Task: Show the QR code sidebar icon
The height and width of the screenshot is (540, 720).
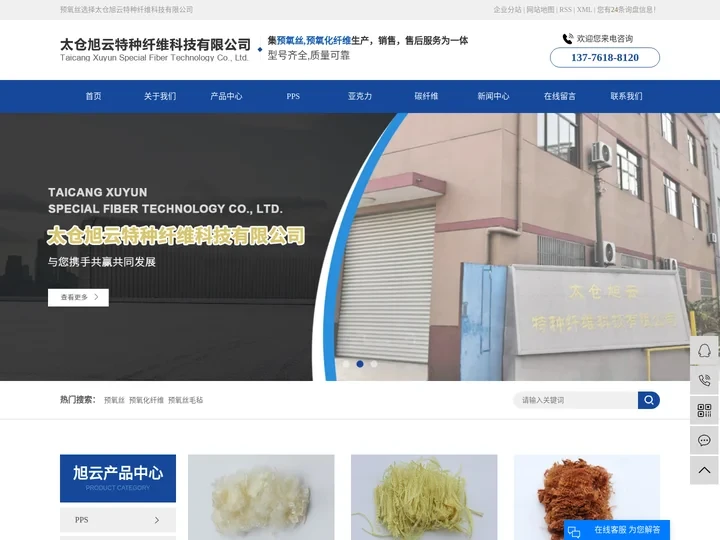Action: pyautogui.click(x=704, y=411)
